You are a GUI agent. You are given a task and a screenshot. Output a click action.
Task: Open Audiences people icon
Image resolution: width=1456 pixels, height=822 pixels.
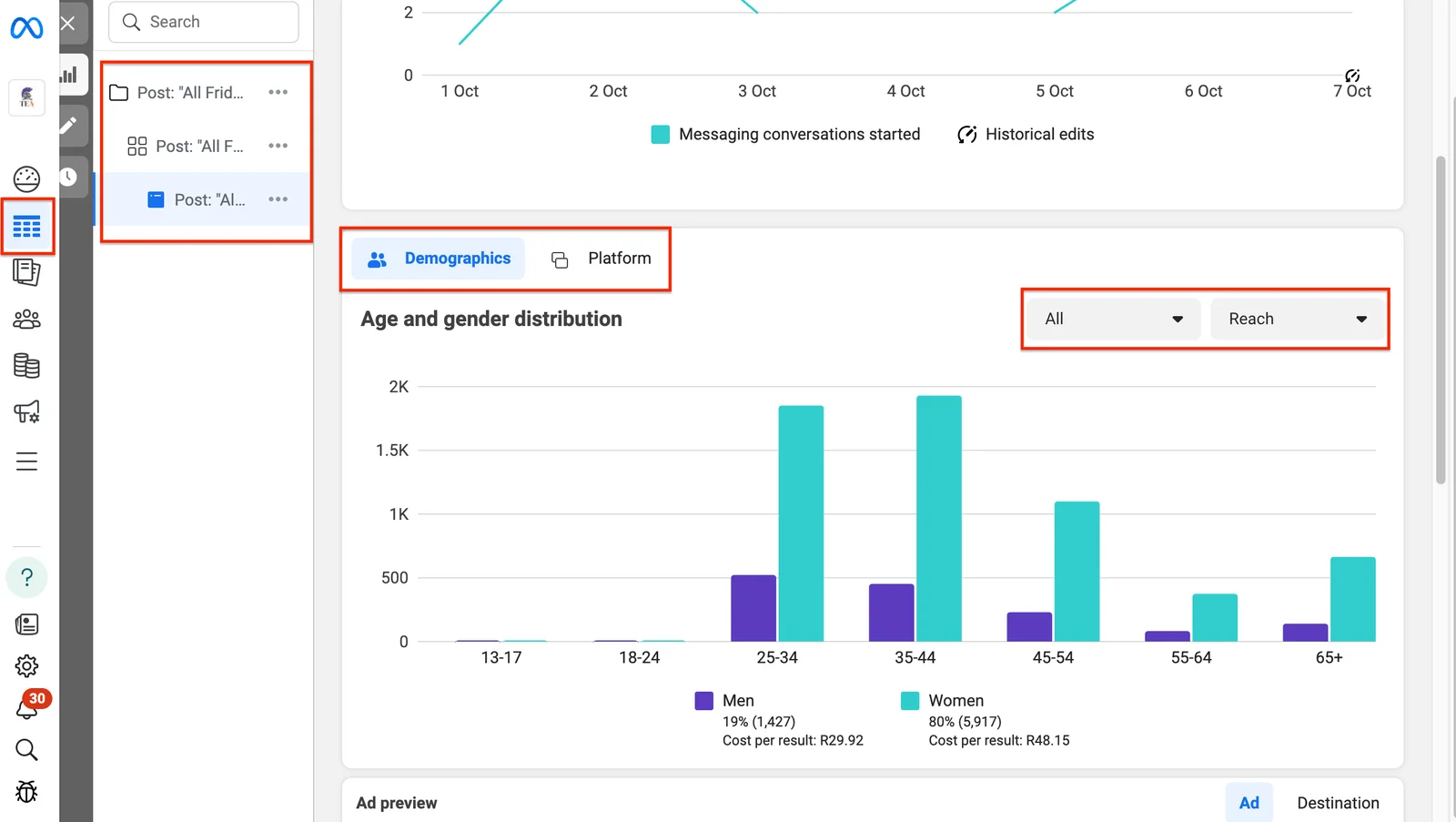point(26,320)
